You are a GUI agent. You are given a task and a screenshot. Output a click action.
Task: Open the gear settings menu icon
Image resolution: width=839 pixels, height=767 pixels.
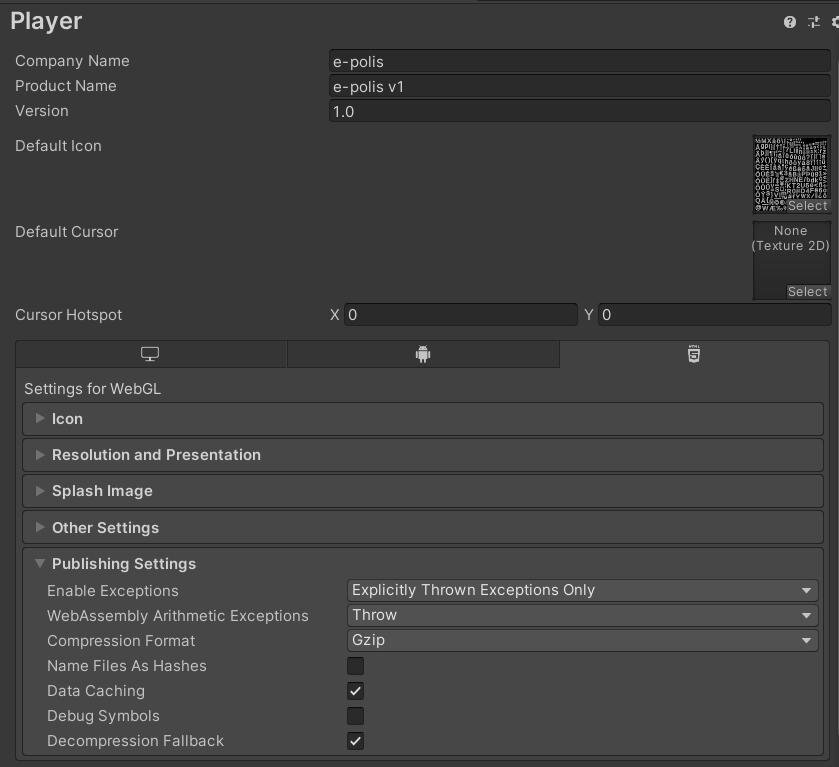point(835,22)
